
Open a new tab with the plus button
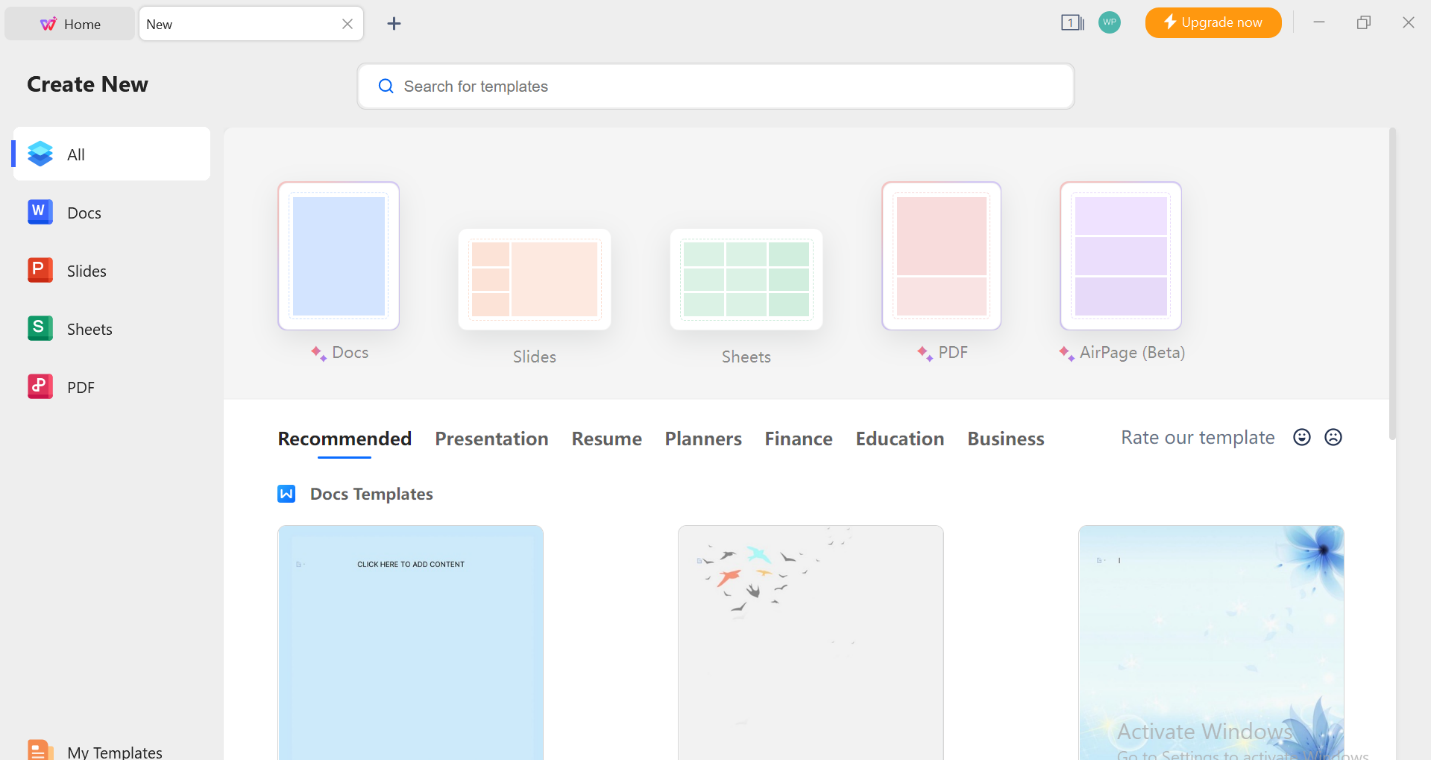[x=393, y=22]
